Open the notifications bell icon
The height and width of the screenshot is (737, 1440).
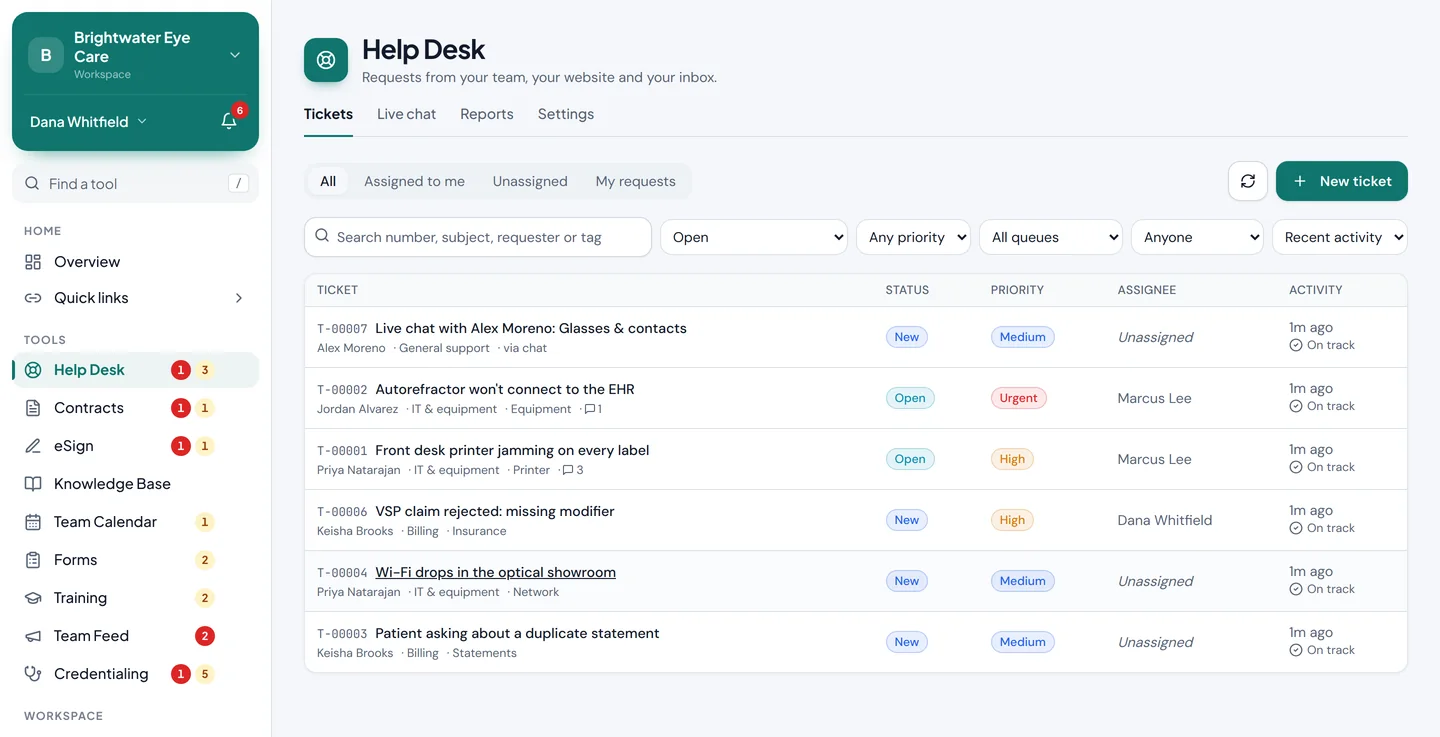(229, 121)
